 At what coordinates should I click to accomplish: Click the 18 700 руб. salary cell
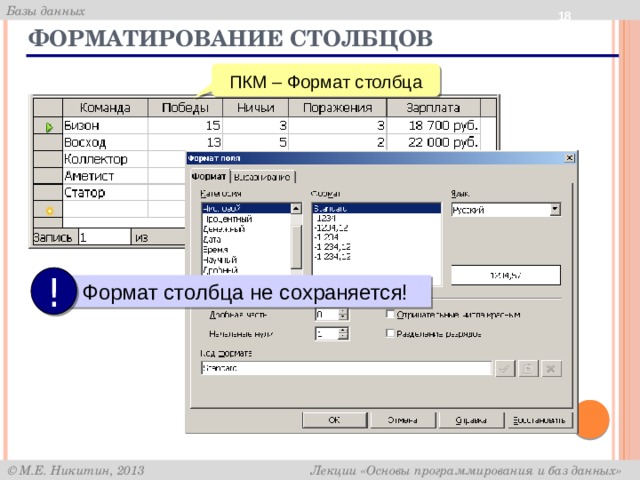point(433,125)
